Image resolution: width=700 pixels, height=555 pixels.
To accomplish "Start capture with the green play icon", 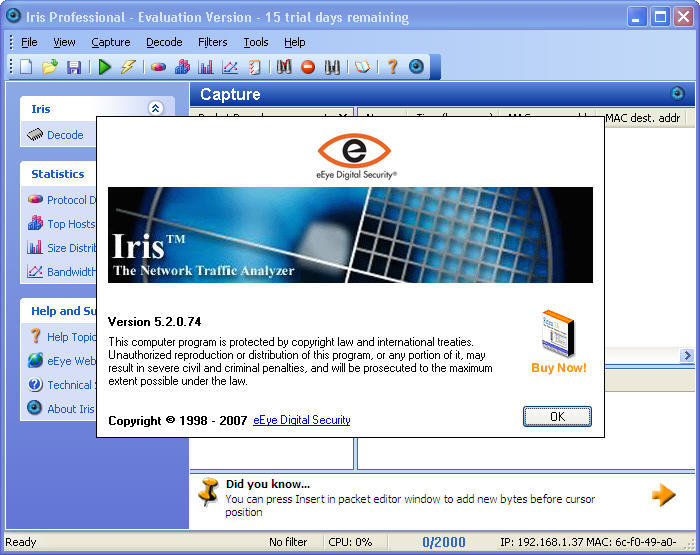I will 105,67.
